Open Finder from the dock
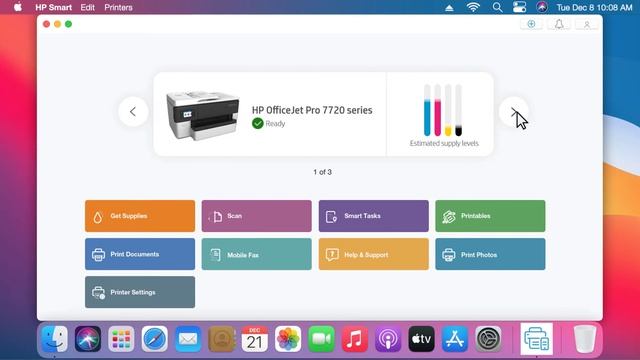The image size is (640, 360). point(54,339)
